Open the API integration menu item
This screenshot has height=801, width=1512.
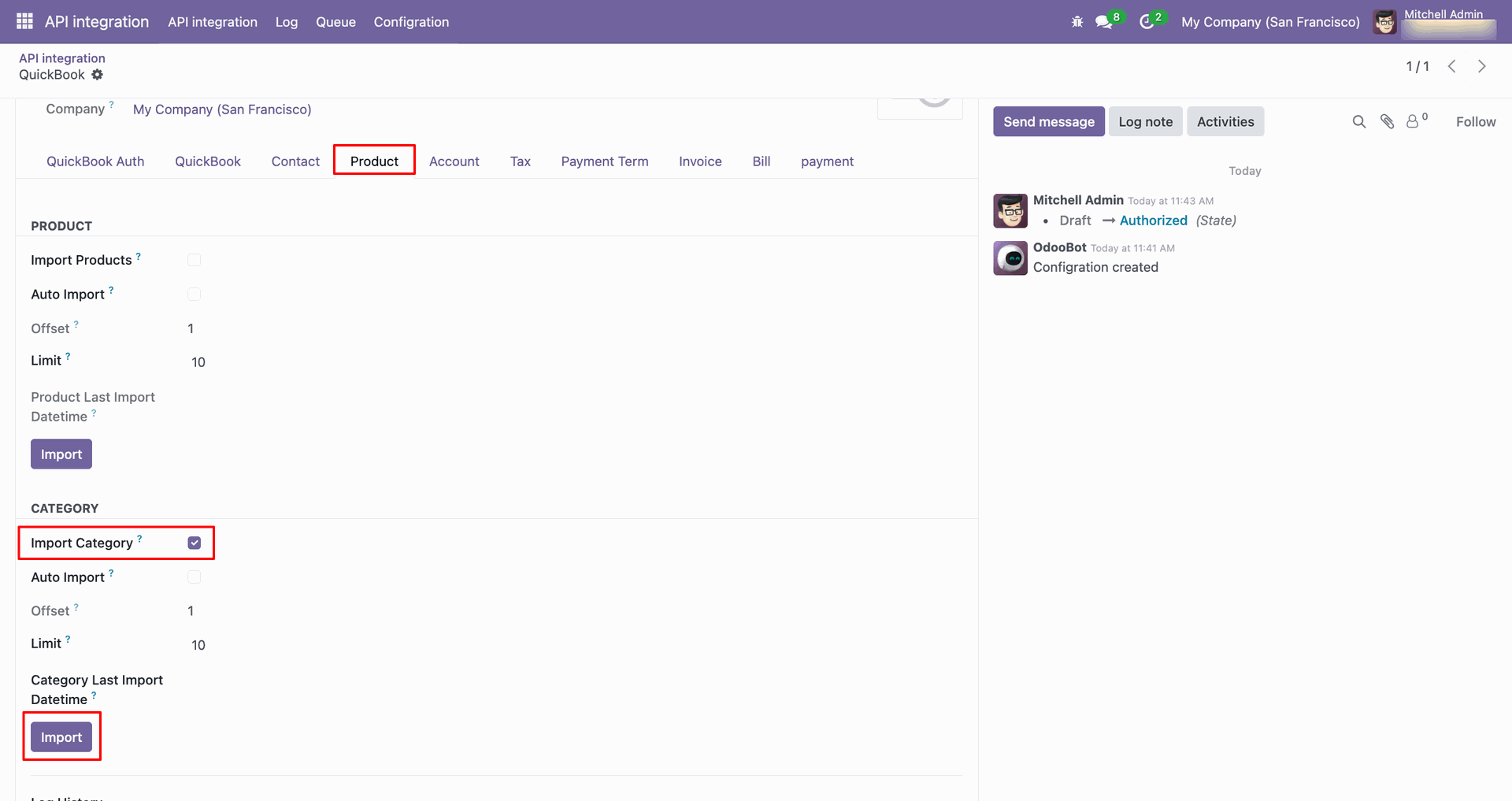[x=213, y=22]
